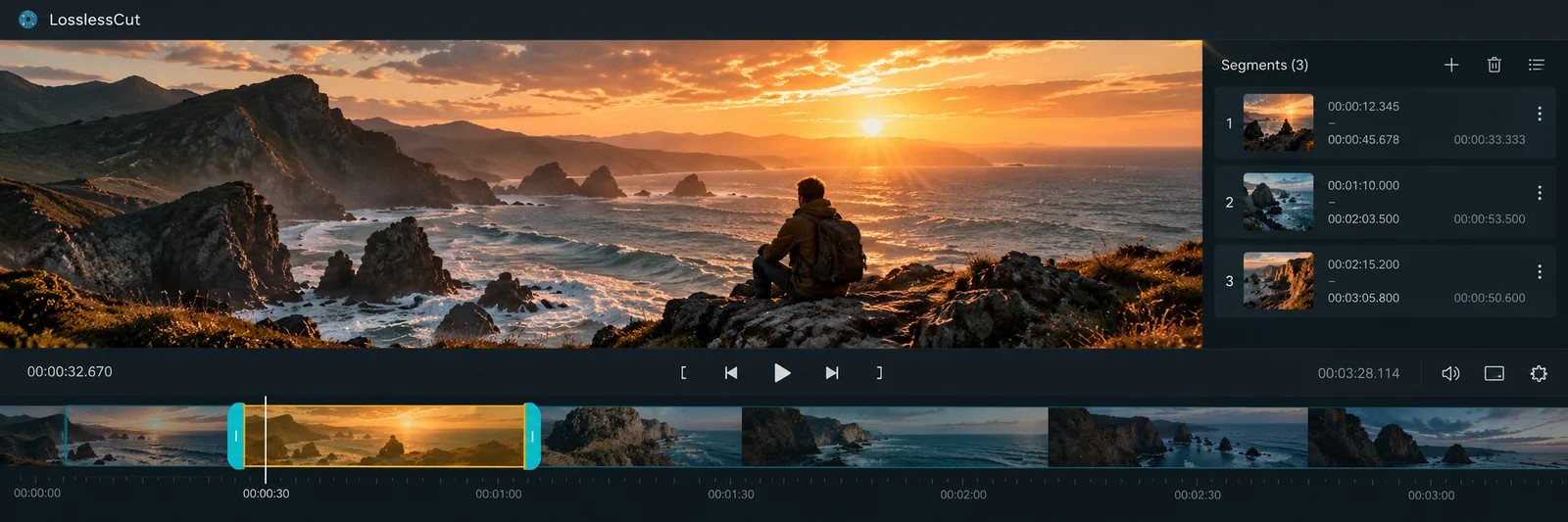
Task: Click segment 1 start time 00:00:12.345
Action: pos(1363,107)
